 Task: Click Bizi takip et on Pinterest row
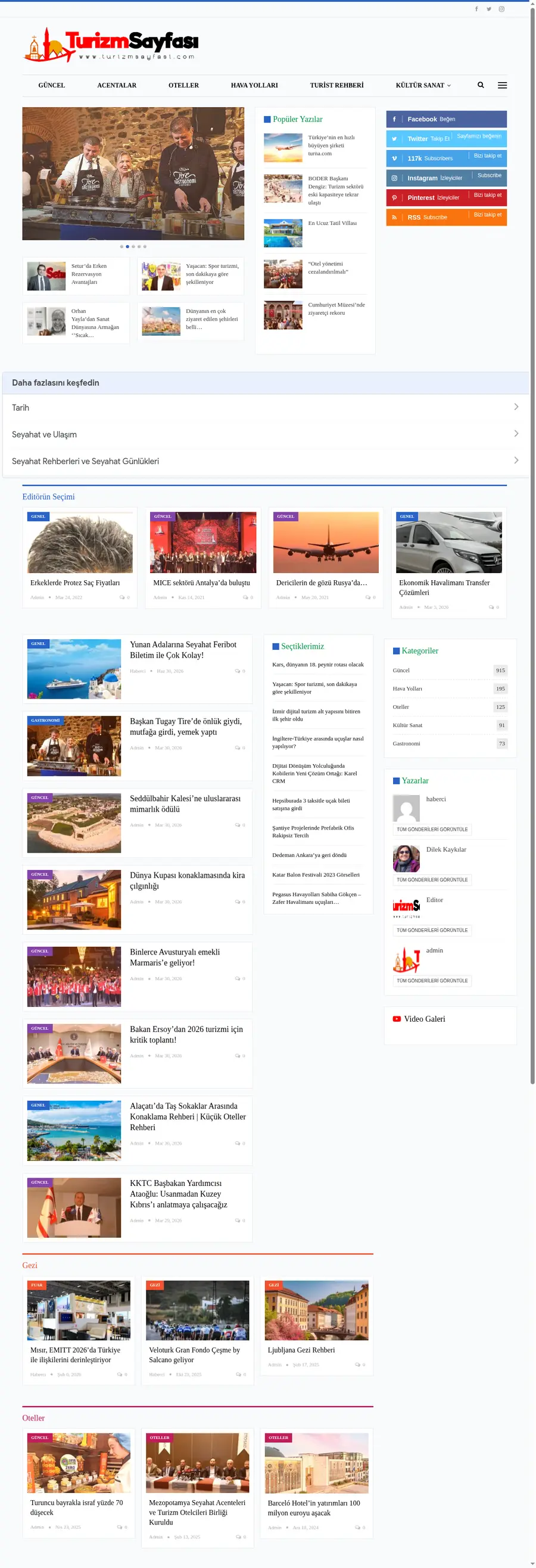[x=487, y=195]
